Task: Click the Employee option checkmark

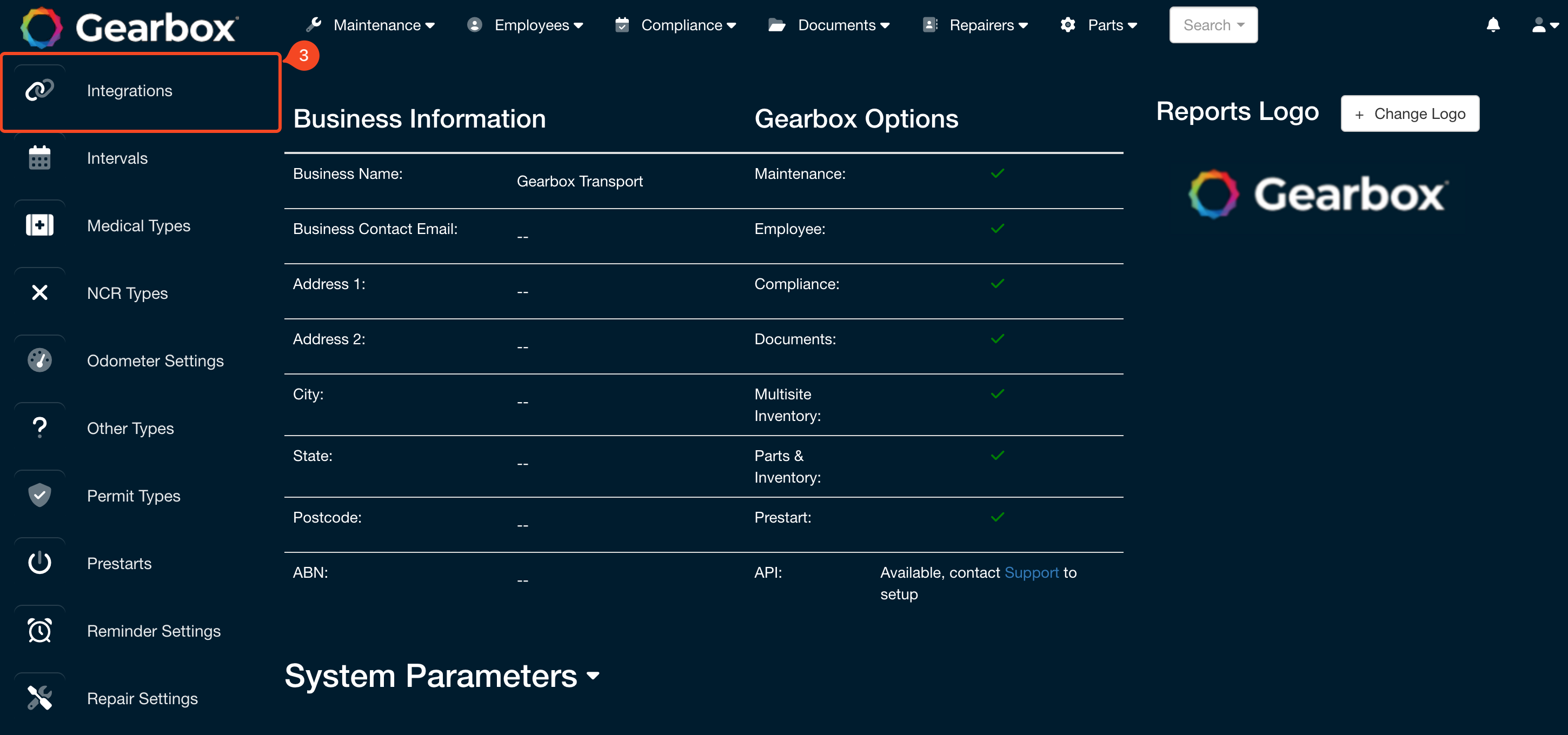Action: point(997,229)
